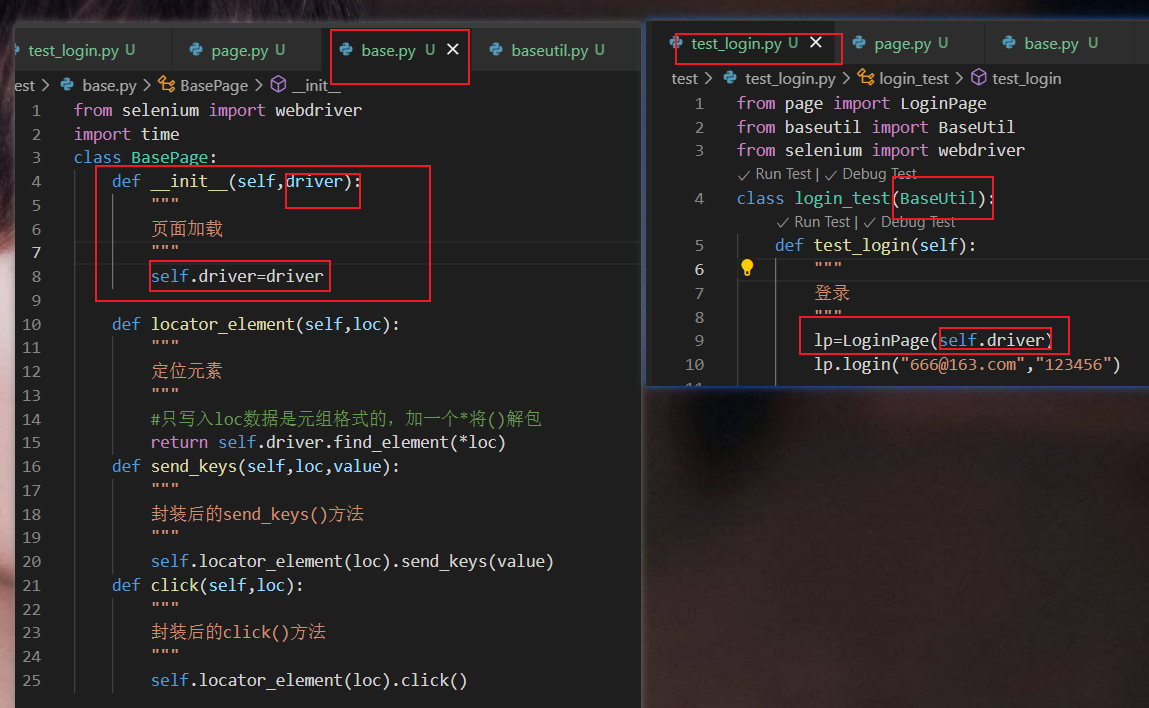Click Debug Test above class login_test
This screenshot has height=708, width=1149.
[871, 174]
